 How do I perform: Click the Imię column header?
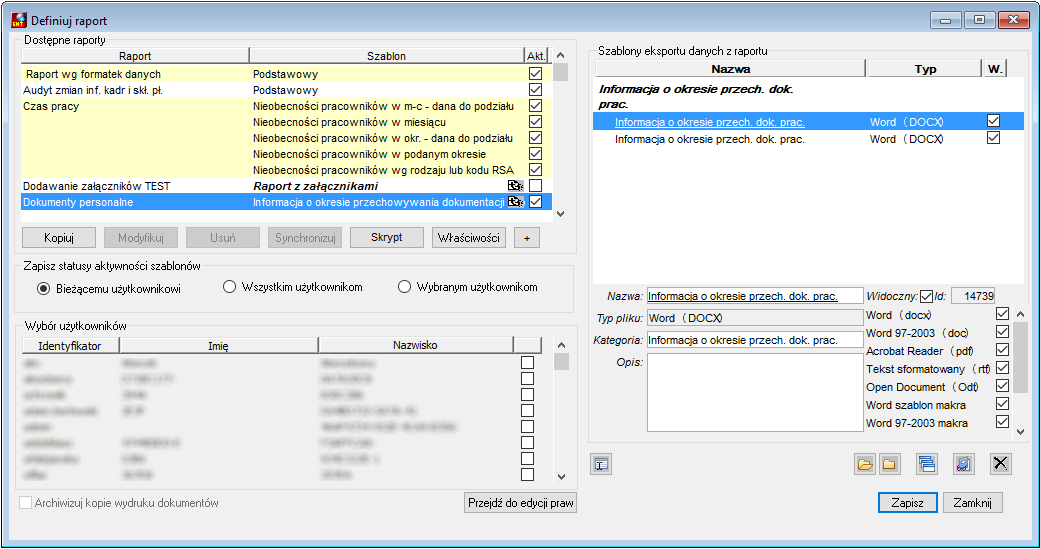coord(218,345)
